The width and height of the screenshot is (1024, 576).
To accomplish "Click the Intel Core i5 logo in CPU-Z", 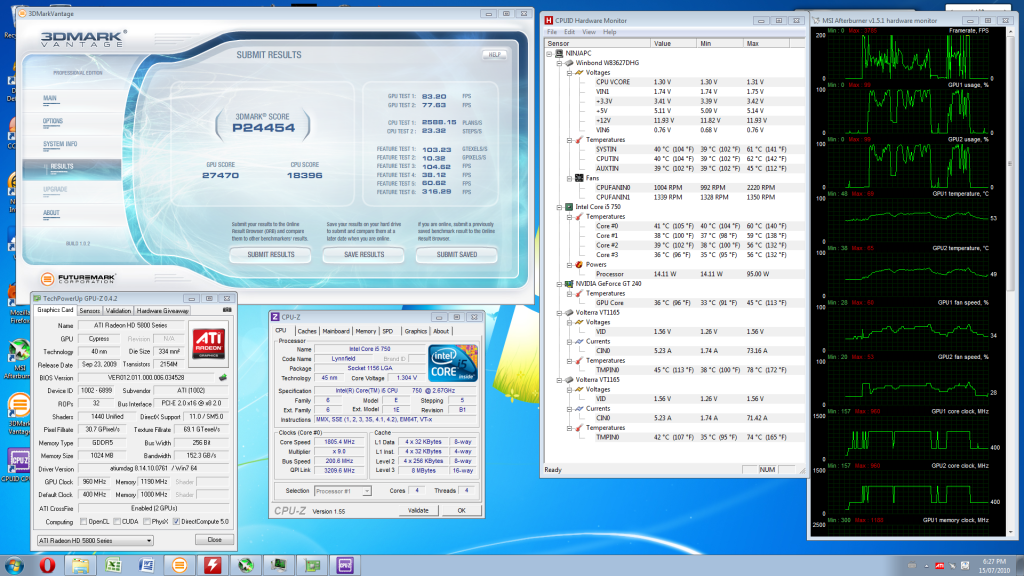I will tap(453, 364).
